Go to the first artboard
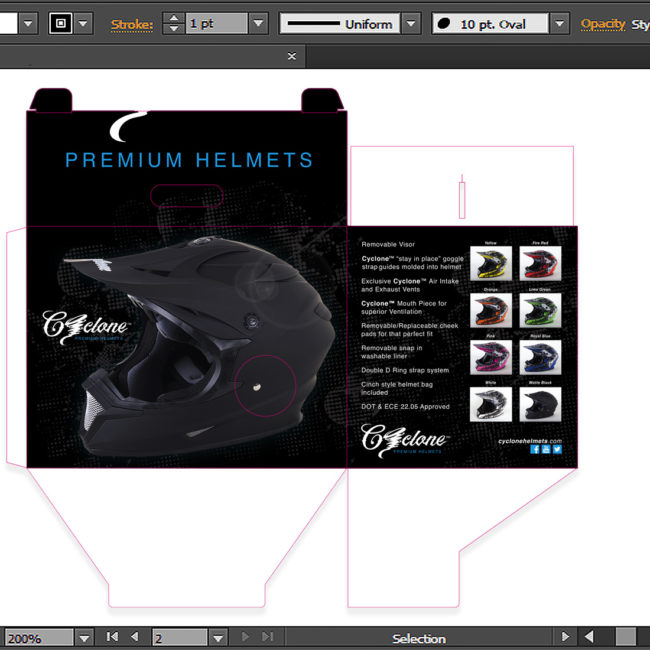 tap(112, 637)
